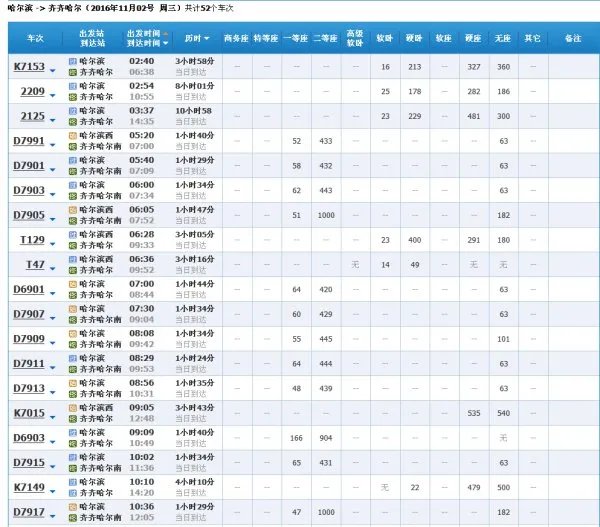Click the 52个车次 count in title

(217, 8)
